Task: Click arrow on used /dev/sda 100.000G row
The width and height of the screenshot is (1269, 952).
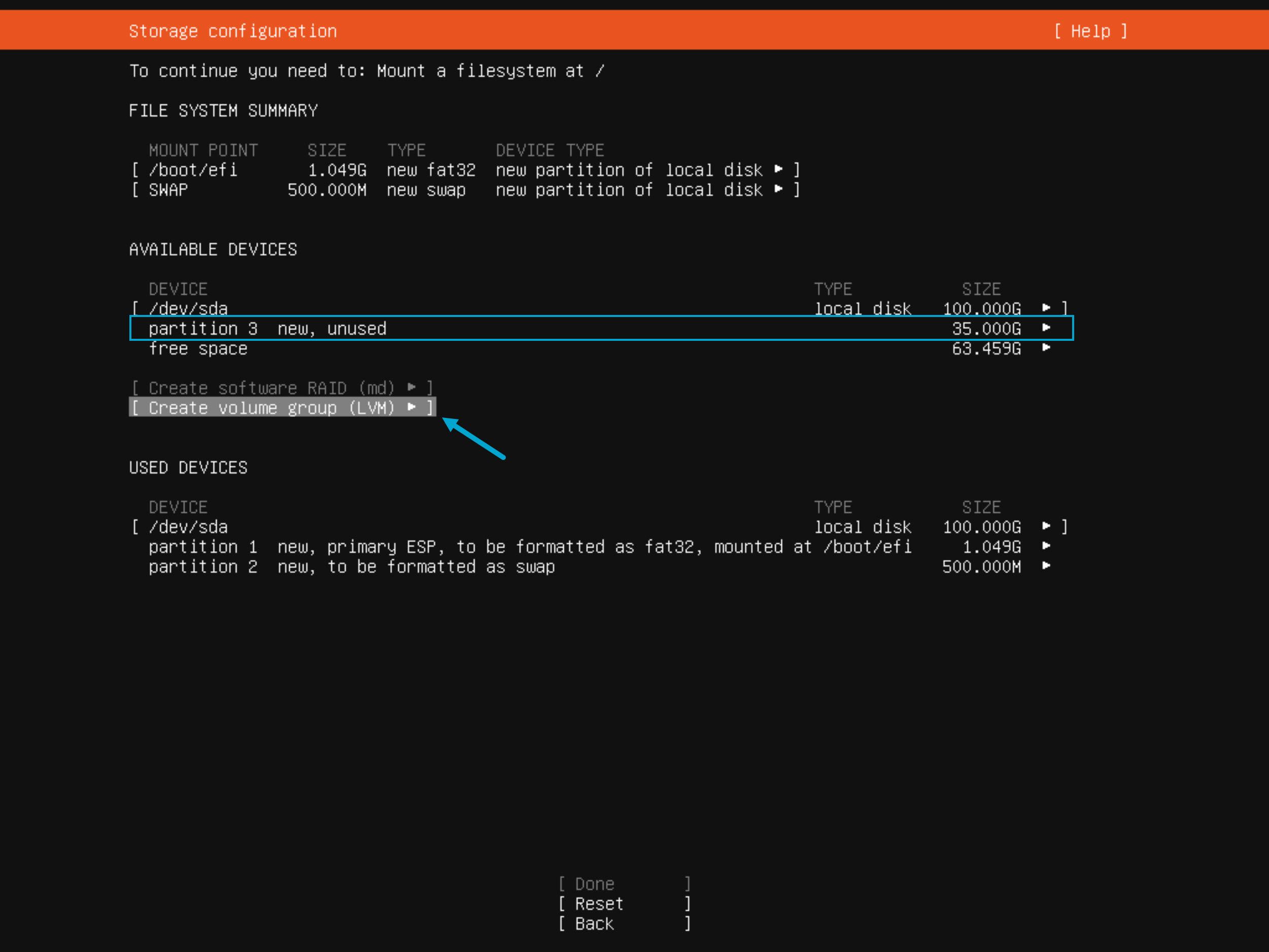Action: tap(1046, 526)
